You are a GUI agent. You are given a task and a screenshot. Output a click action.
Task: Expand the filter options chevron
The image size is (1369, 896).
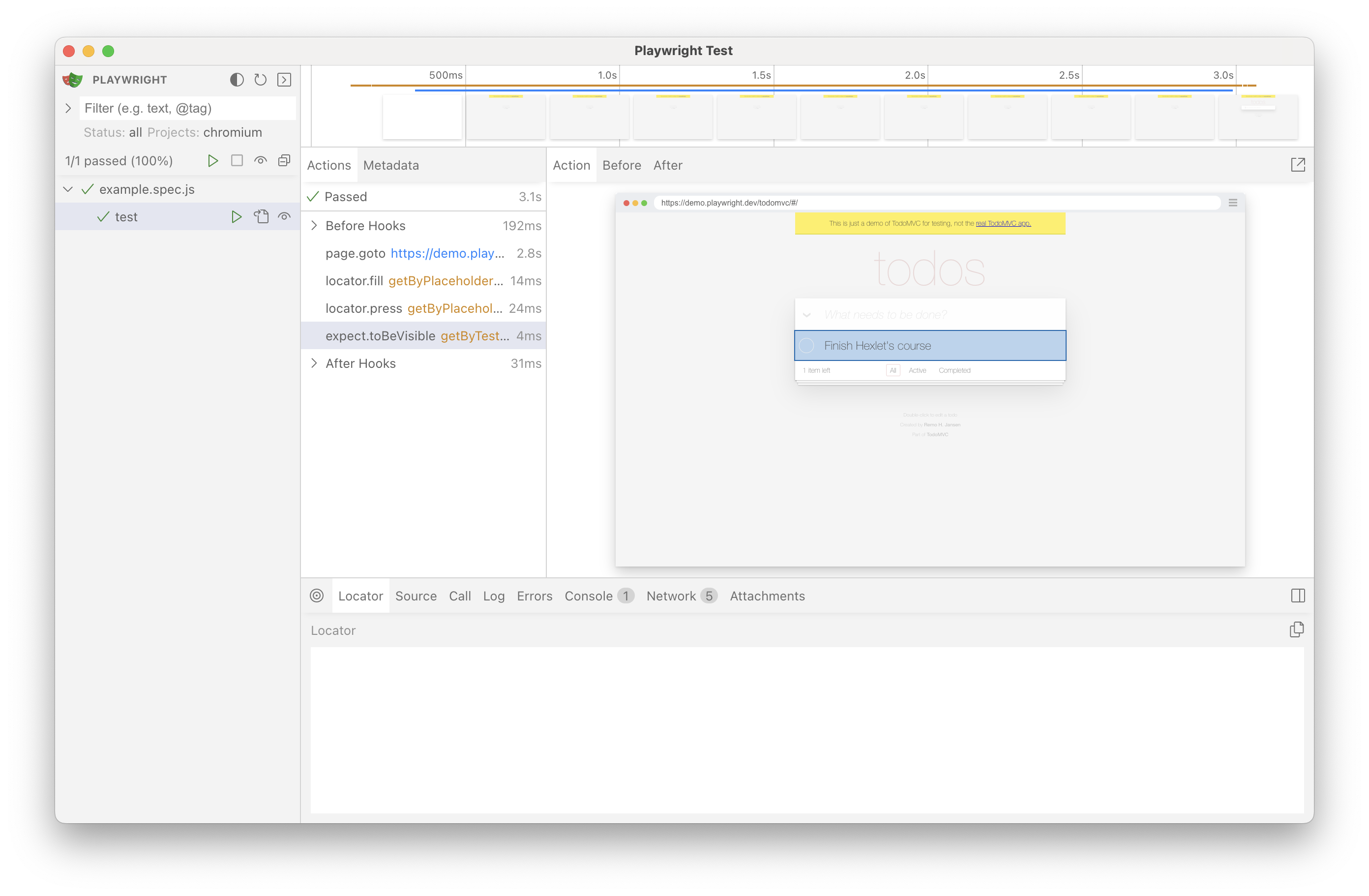(x=68, y=108)
